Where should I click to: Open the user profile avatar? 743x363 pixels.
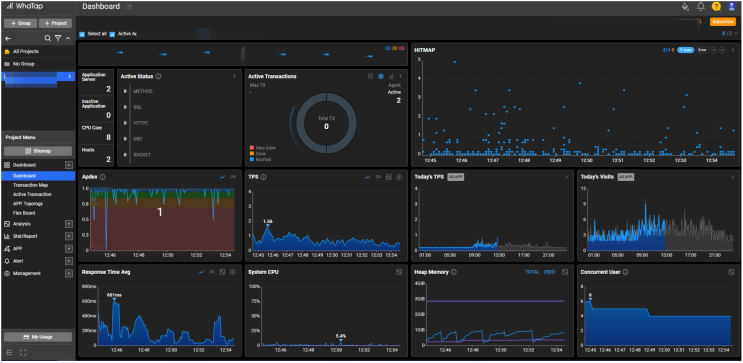(731, 7)
